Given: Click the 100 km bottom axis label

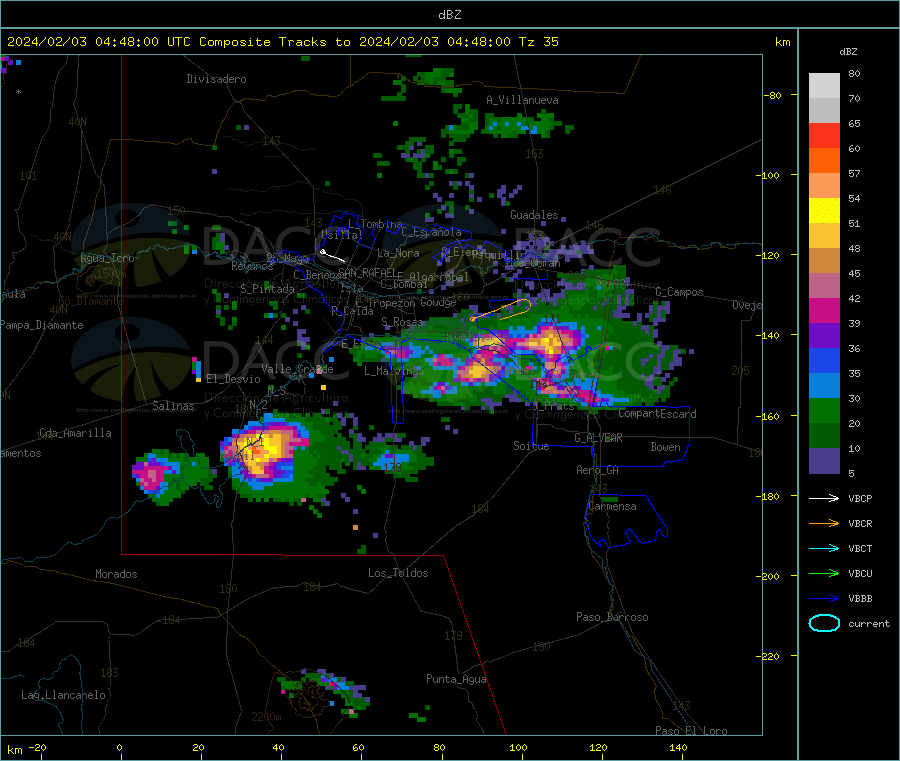Looking at the screenshot, I should click(518, 747).
